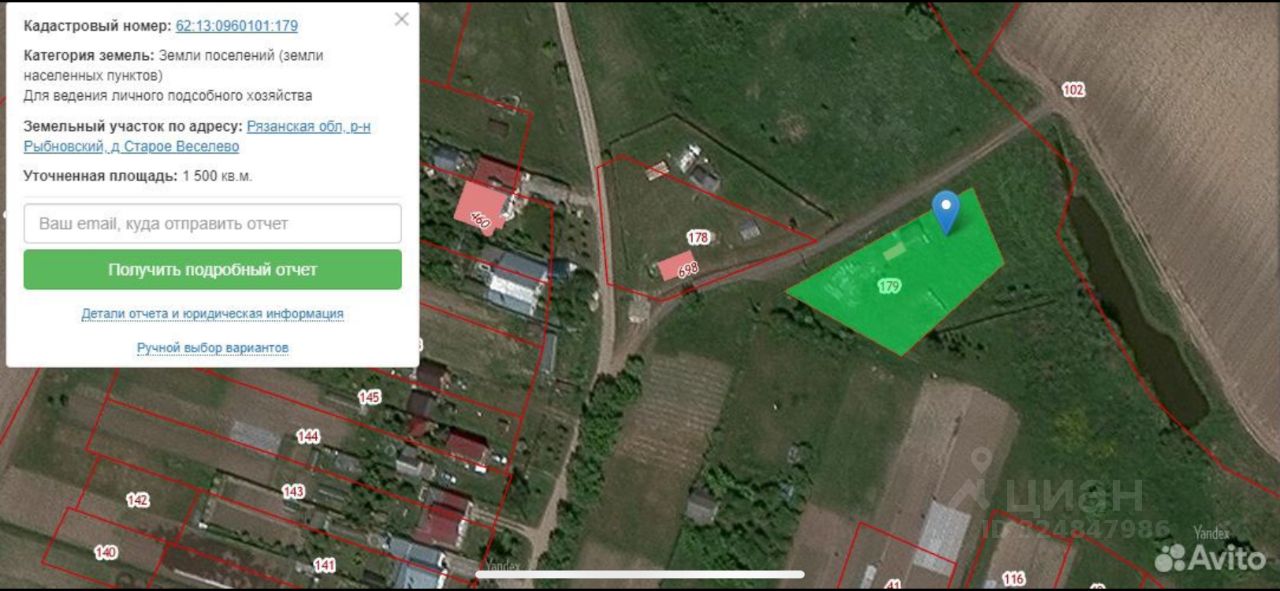Open cadastral number 62:13:0960101:179 link

[237, 26]
